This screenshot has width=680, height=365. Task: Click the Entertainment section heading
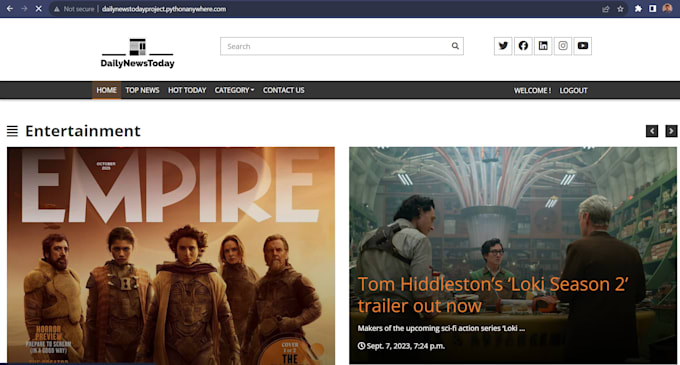(x=83, y=131)
